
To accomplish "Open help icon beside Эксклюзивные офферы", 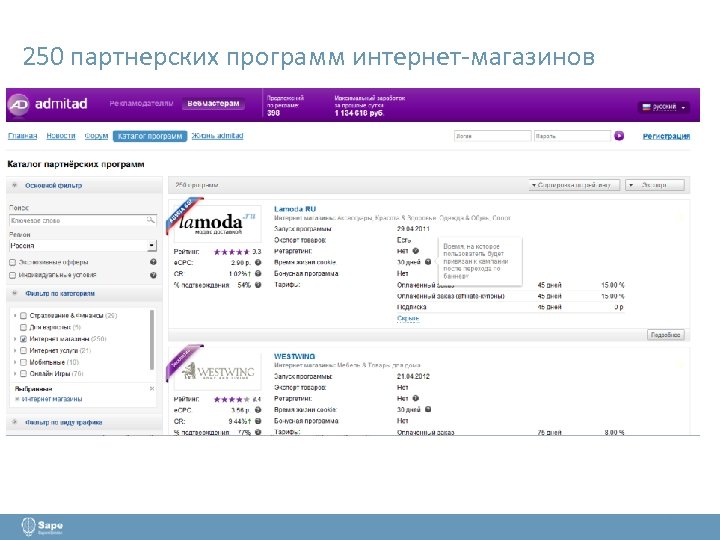I will coord(153,262).
